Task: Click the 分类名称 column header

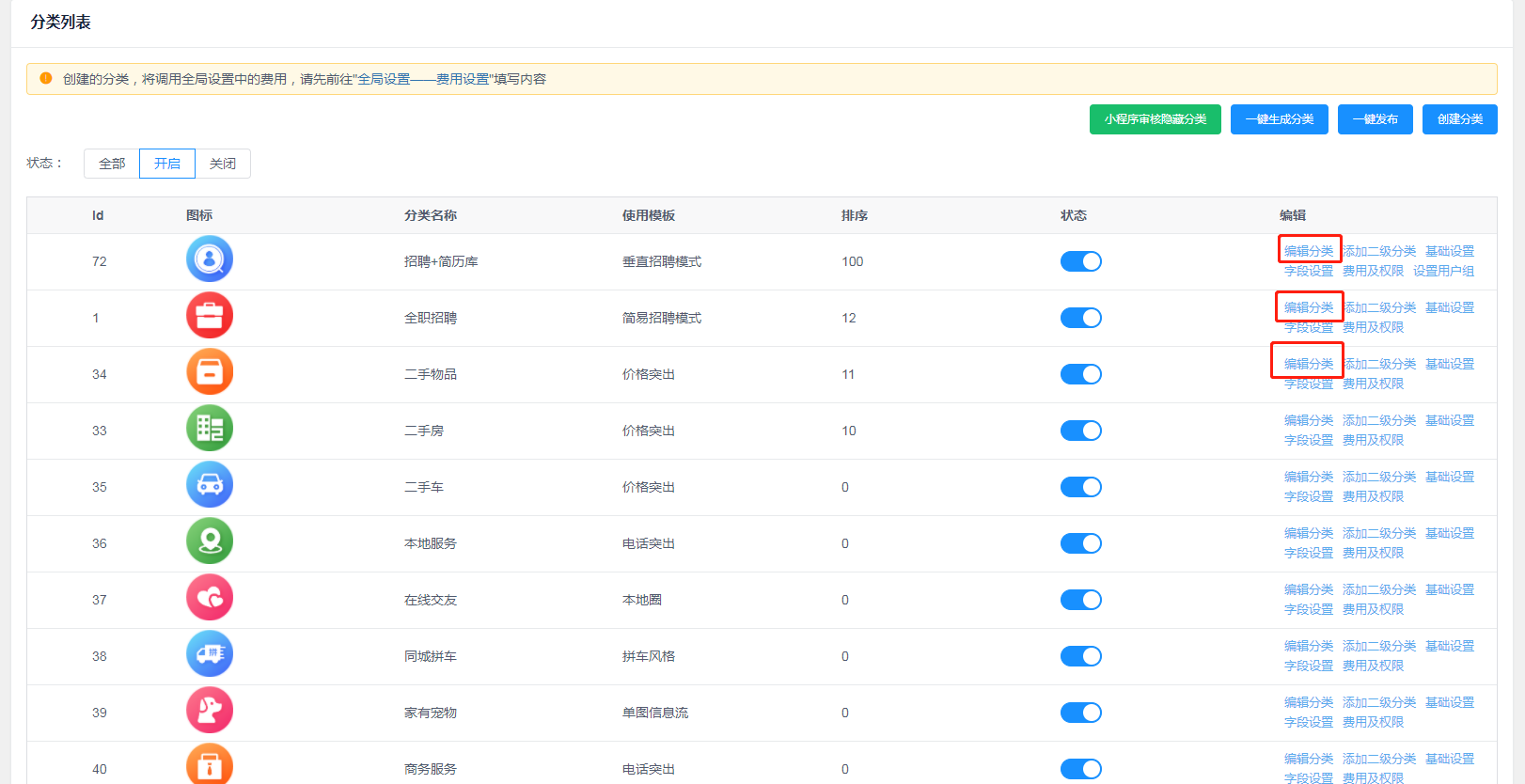Action: coord(431,215)
